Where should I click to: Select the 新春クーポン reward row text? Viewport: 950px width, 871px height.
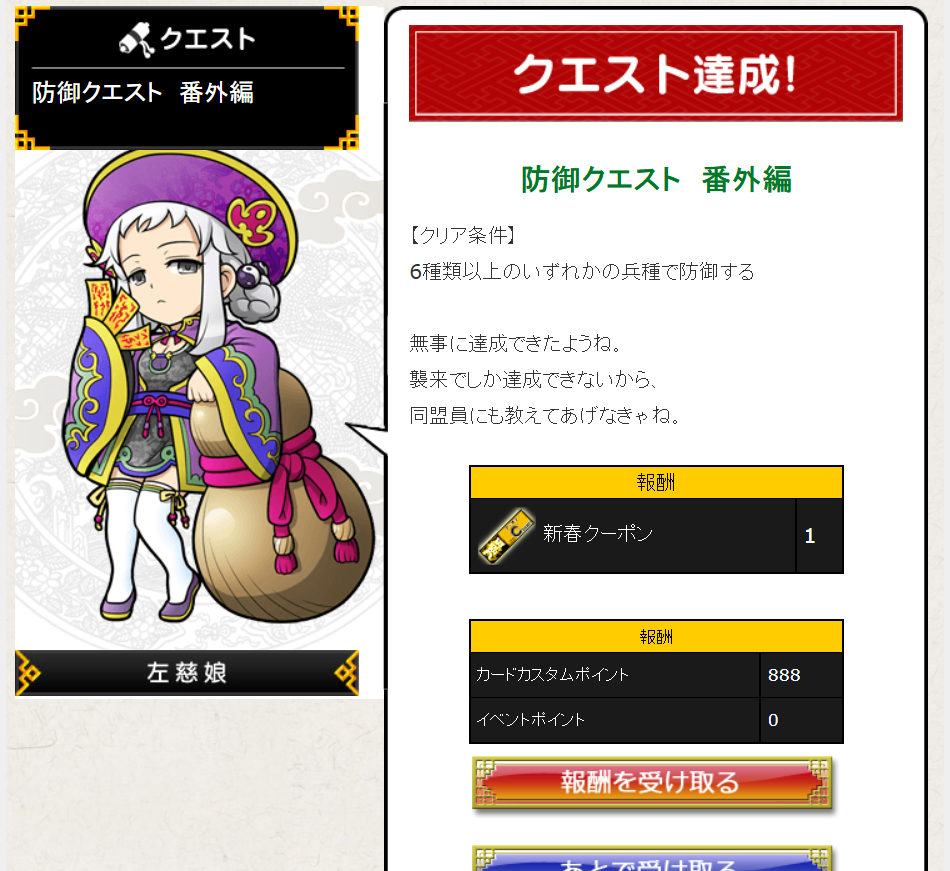pyautogui.click(x=598, y=534)
